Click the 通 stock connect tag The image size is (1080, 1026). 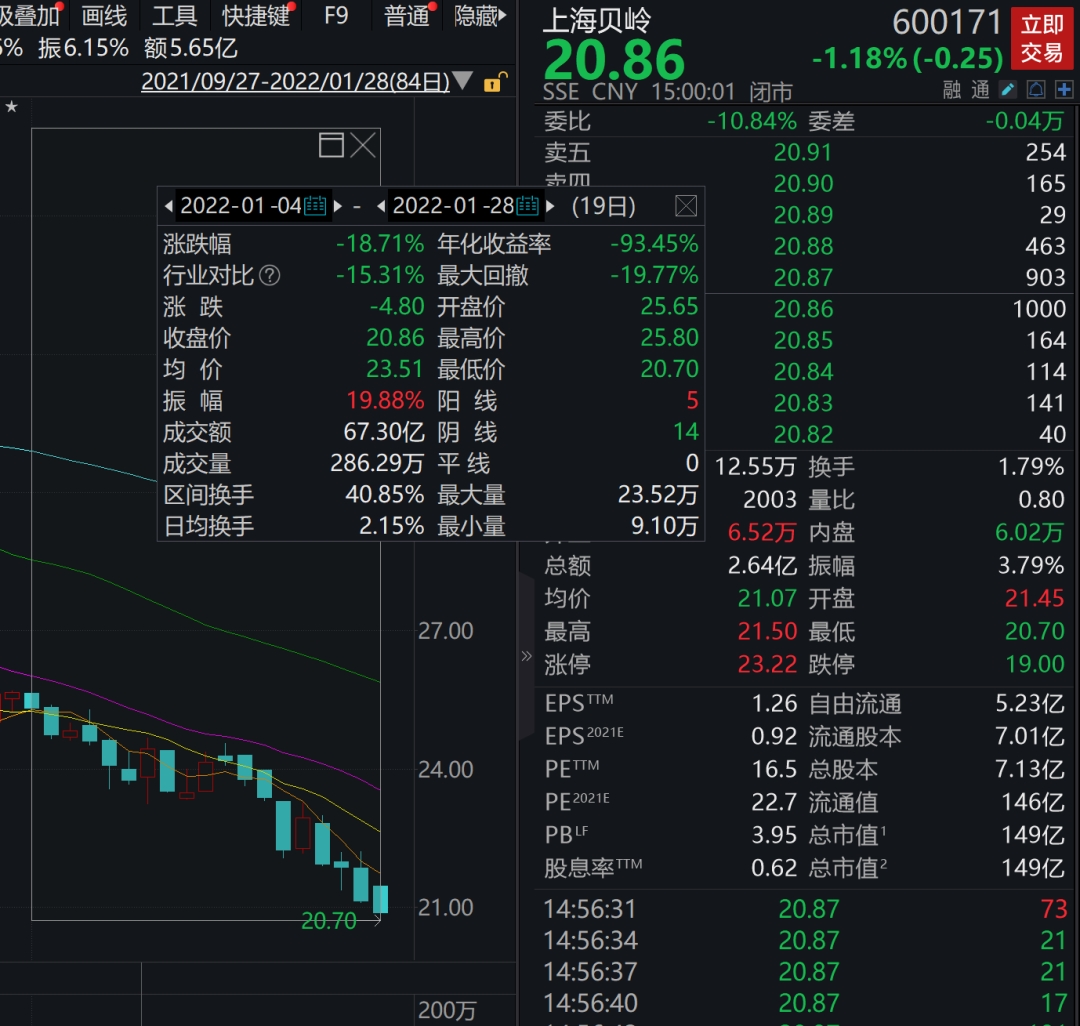(980, 90)
